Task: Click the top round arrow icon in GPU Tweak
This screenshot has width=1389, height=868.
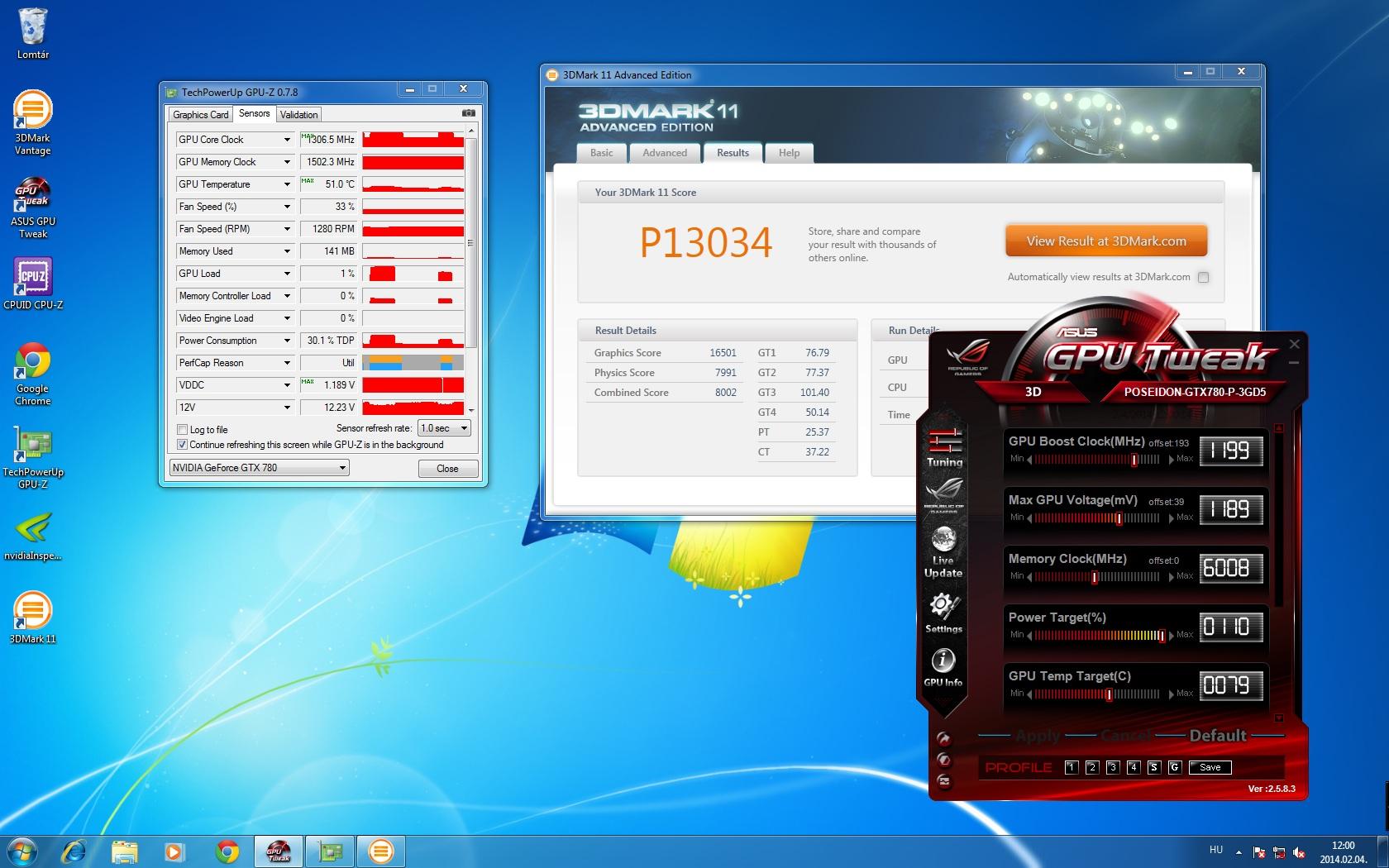Action: [943, 739]
